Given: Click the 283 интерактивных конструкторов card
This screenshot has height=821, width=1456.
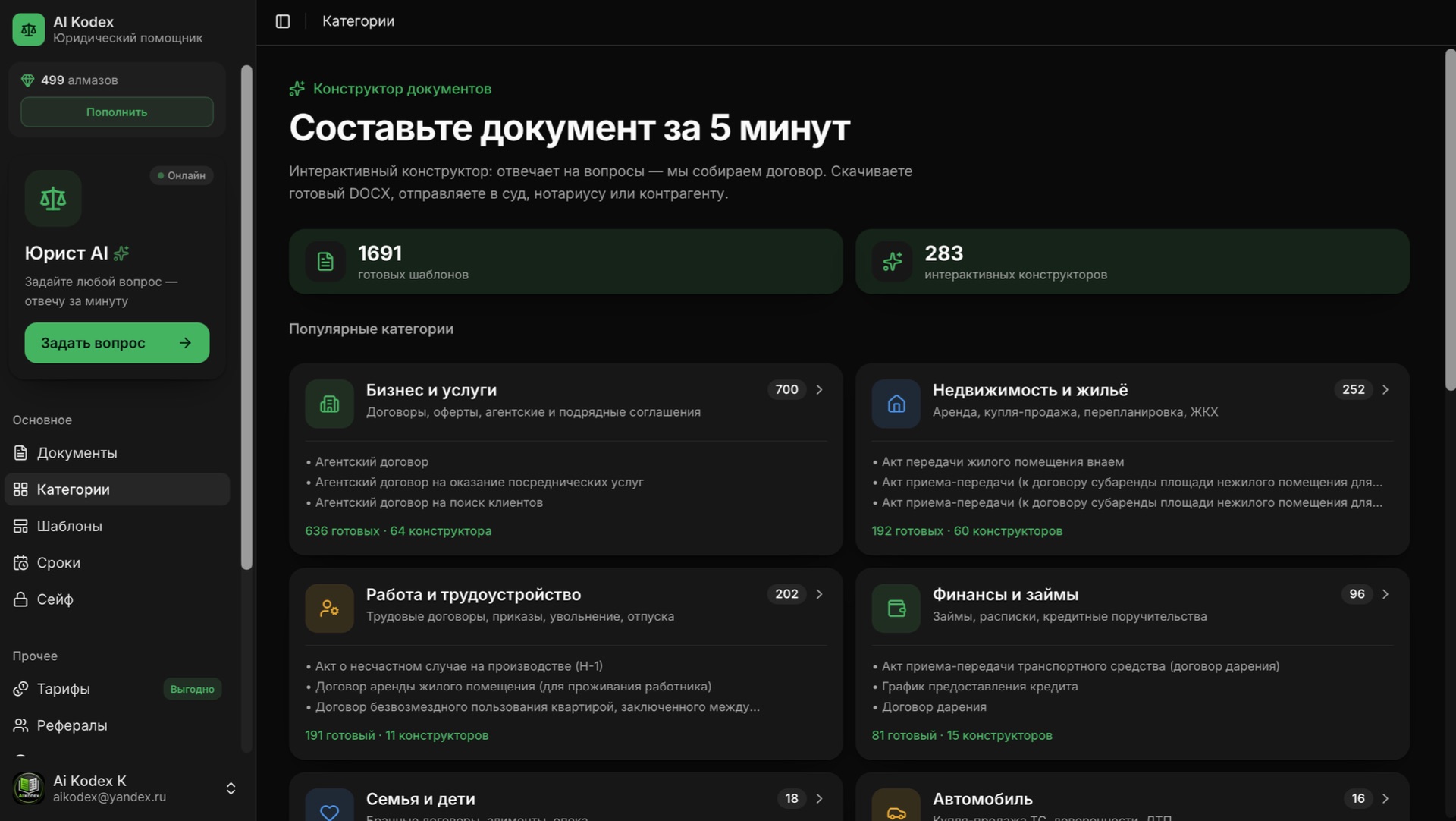Looking at the screenshot, I should (1132, 262).
